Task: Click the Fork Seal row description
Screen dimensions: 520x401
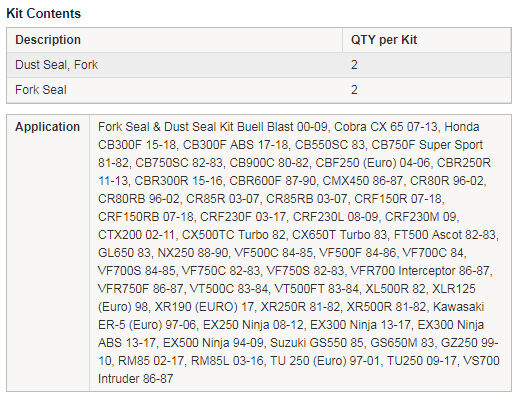Action: [41, 90]
